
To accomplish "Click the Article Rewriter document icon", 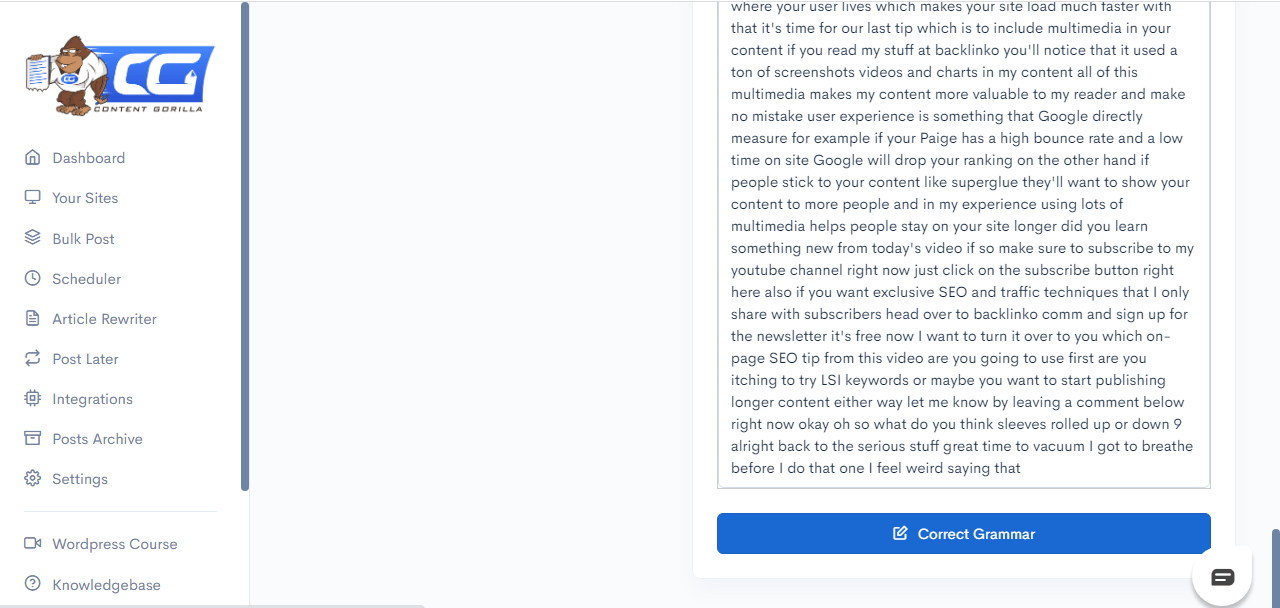I will [33, 318].
